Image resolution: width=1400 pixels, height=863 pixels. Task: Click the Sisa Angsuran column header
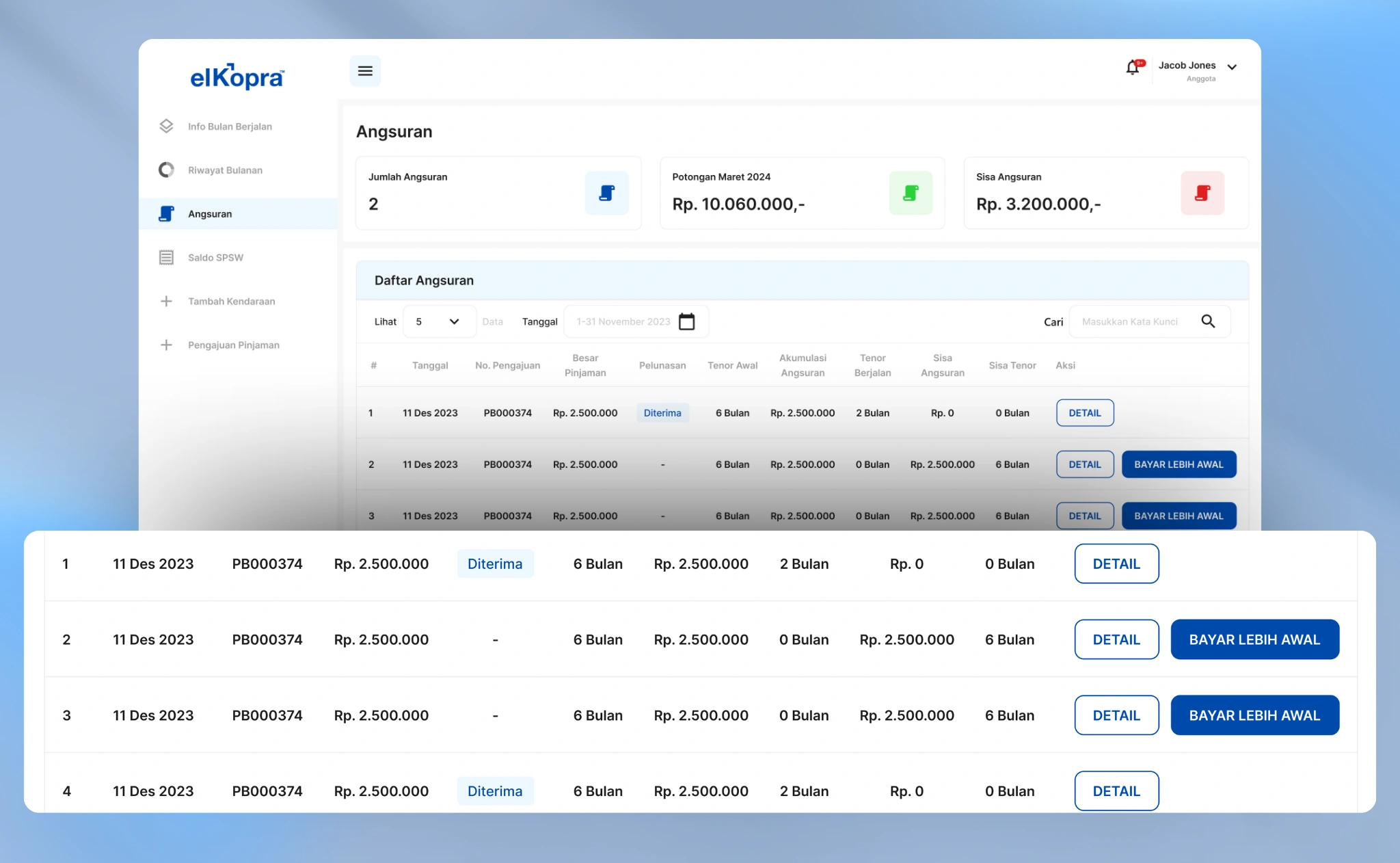pos(942,366)
